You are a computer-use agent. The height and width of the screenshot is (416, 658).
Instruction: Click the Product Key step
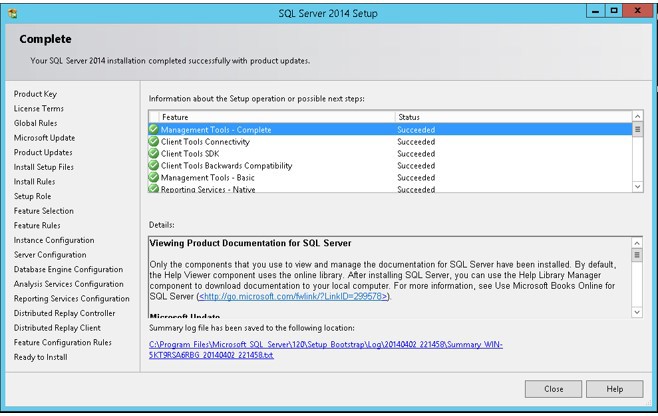click(x=35, y=94)
